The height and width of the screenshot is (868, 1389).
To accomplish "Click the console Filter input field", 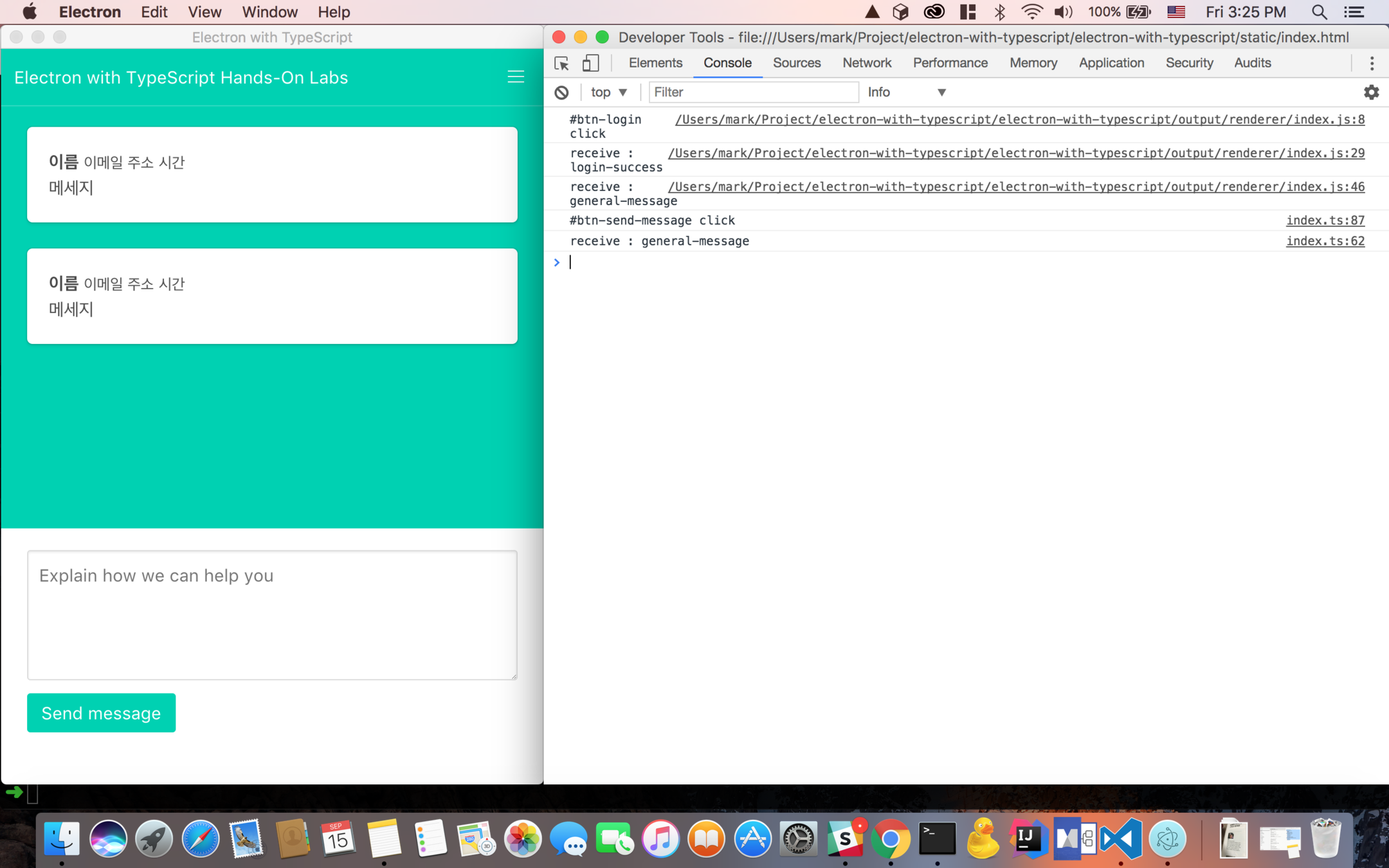I will click(752, 92).
